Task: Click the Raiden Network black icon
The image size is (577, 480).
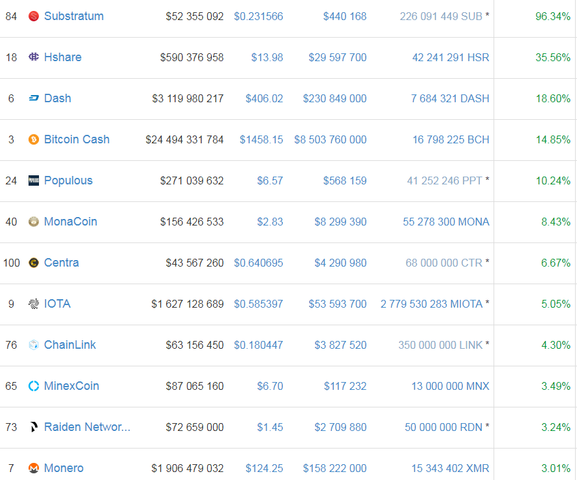Action: [33, 427]
